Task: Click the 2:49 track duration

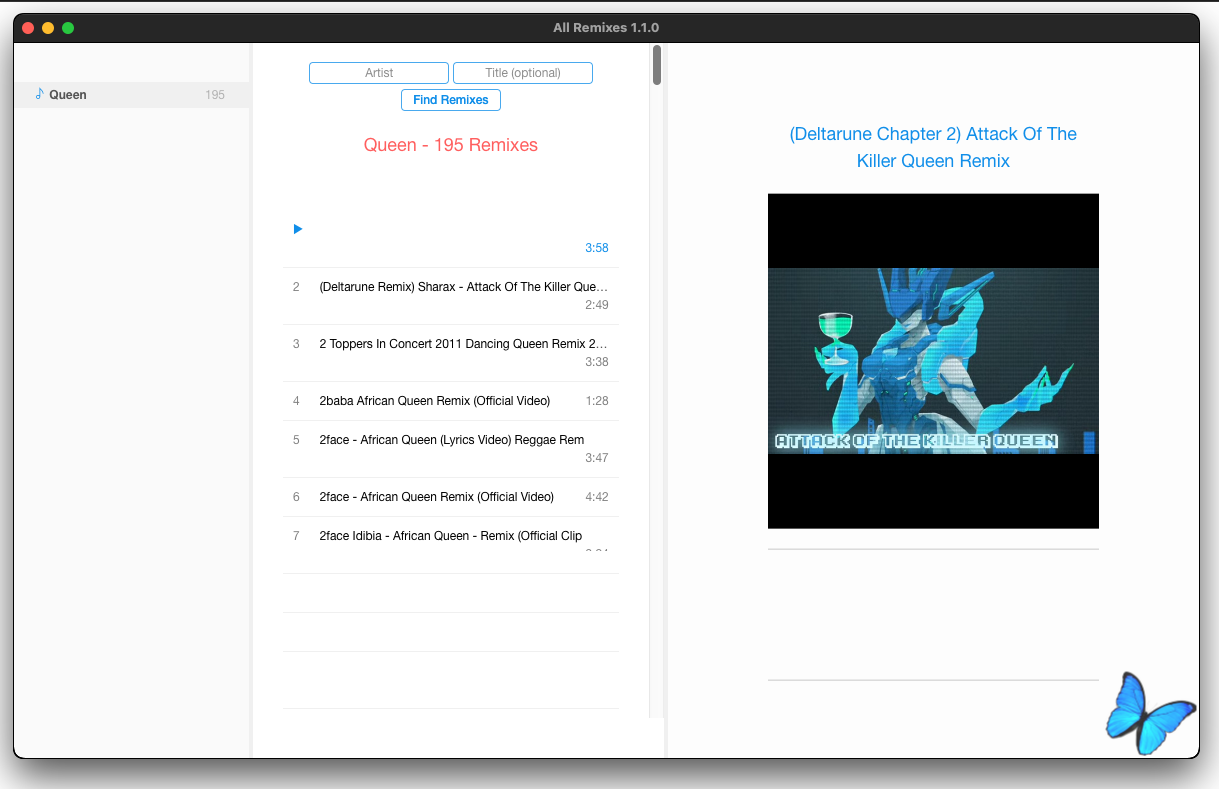Action: coord(597,305)
